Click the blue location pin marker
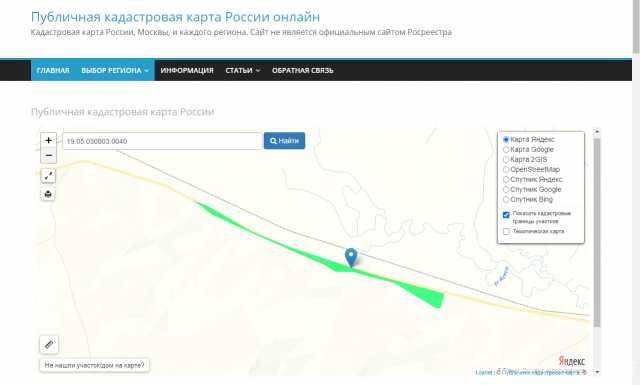Viewport: 640px width, 385px height. (x=351, y=257)
